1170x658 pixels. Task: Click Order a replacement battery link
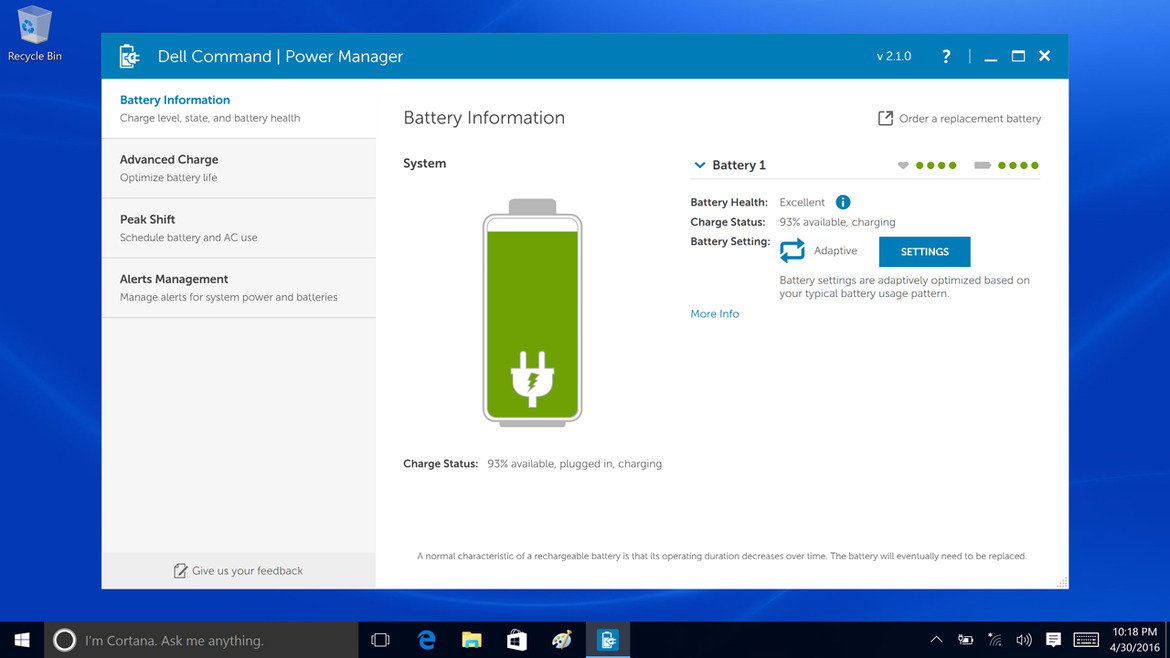(x=969, y=119)
